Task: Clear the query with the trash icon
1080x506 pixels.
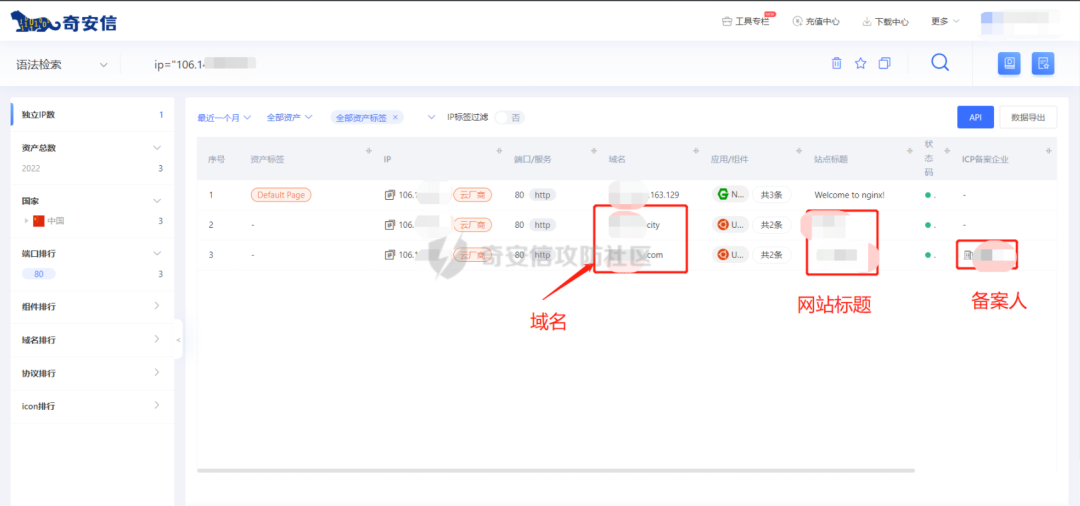Action: [x=836, y=63]
